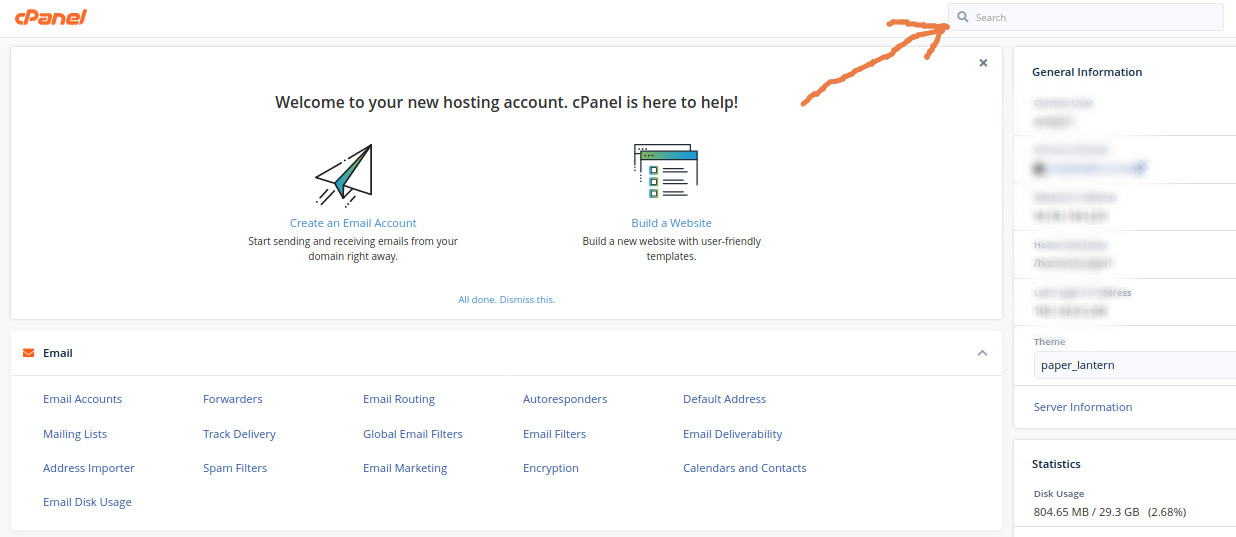Focus the Search input field
The image size is (1236, 537).
click(x=1085, y=17)
